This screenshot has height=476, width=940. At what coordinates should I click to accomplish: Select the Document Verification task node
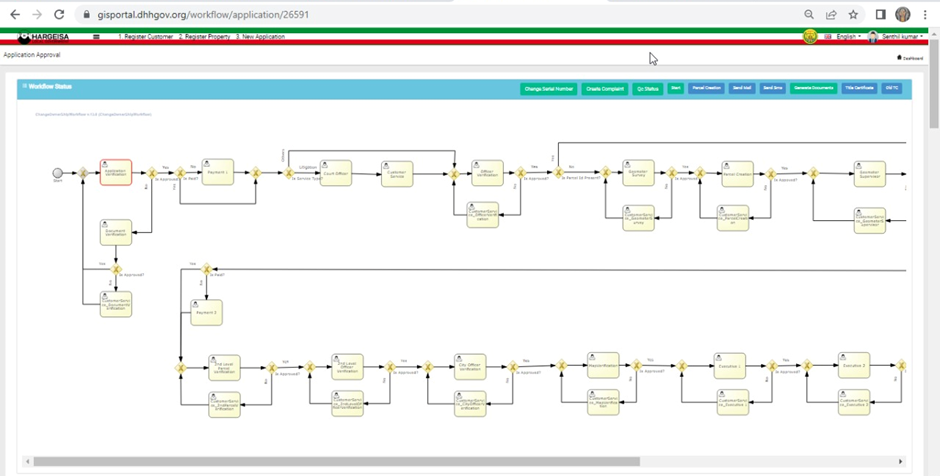pos(116,232)
